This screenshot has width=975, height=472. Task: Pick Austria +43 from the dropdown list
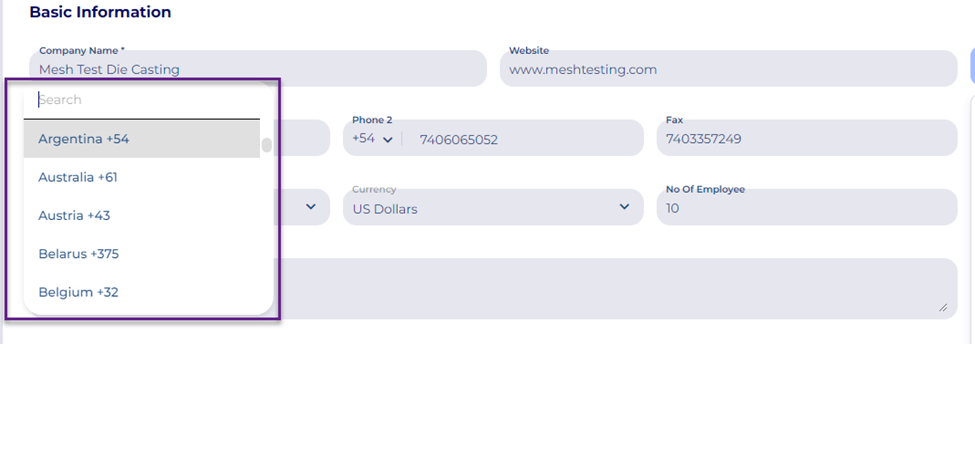(x=141, y=215)
